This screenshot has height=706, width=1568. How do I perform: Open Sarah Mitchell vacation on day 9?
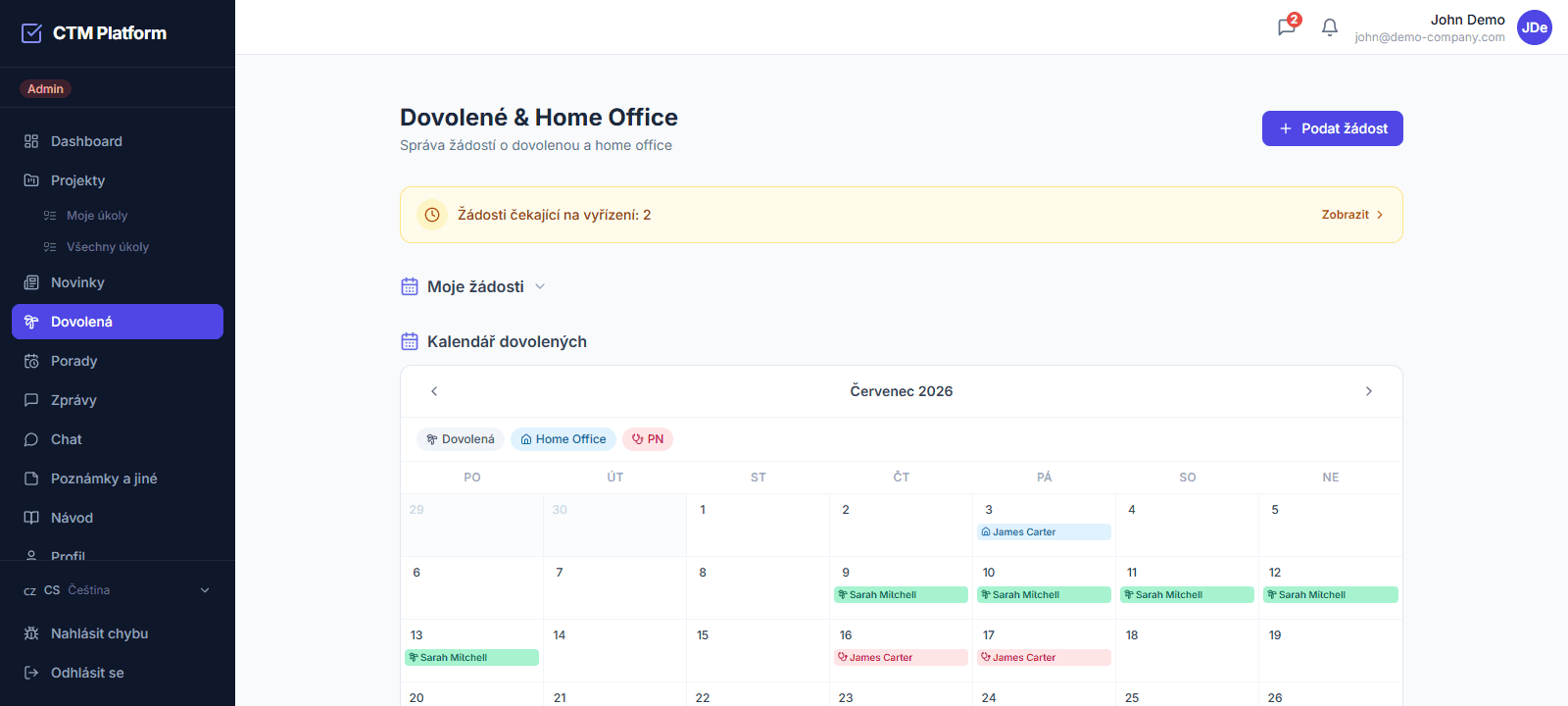pos(902,595)
